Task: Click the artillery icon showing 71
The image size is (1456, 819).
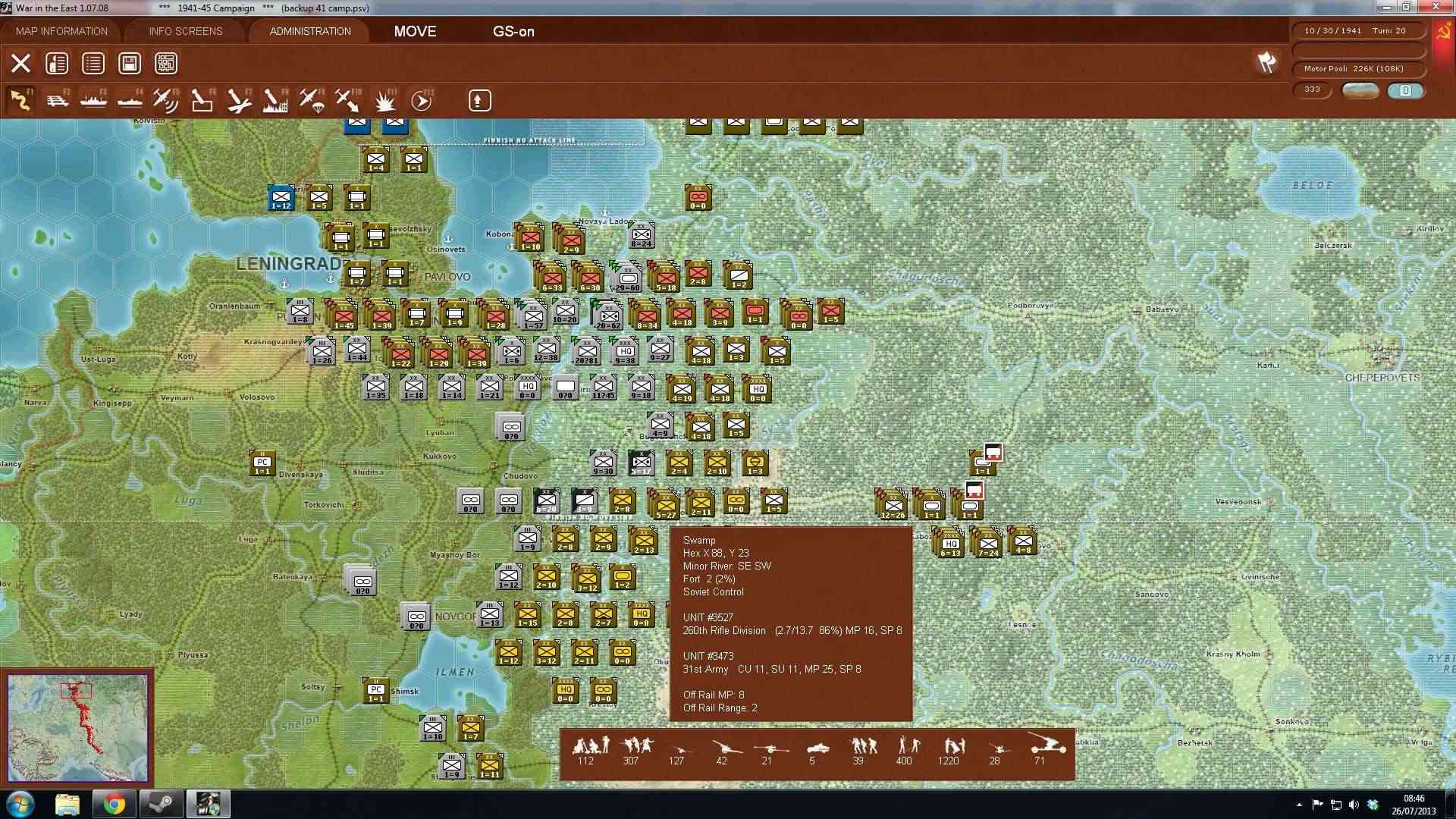Action: 1047,743
